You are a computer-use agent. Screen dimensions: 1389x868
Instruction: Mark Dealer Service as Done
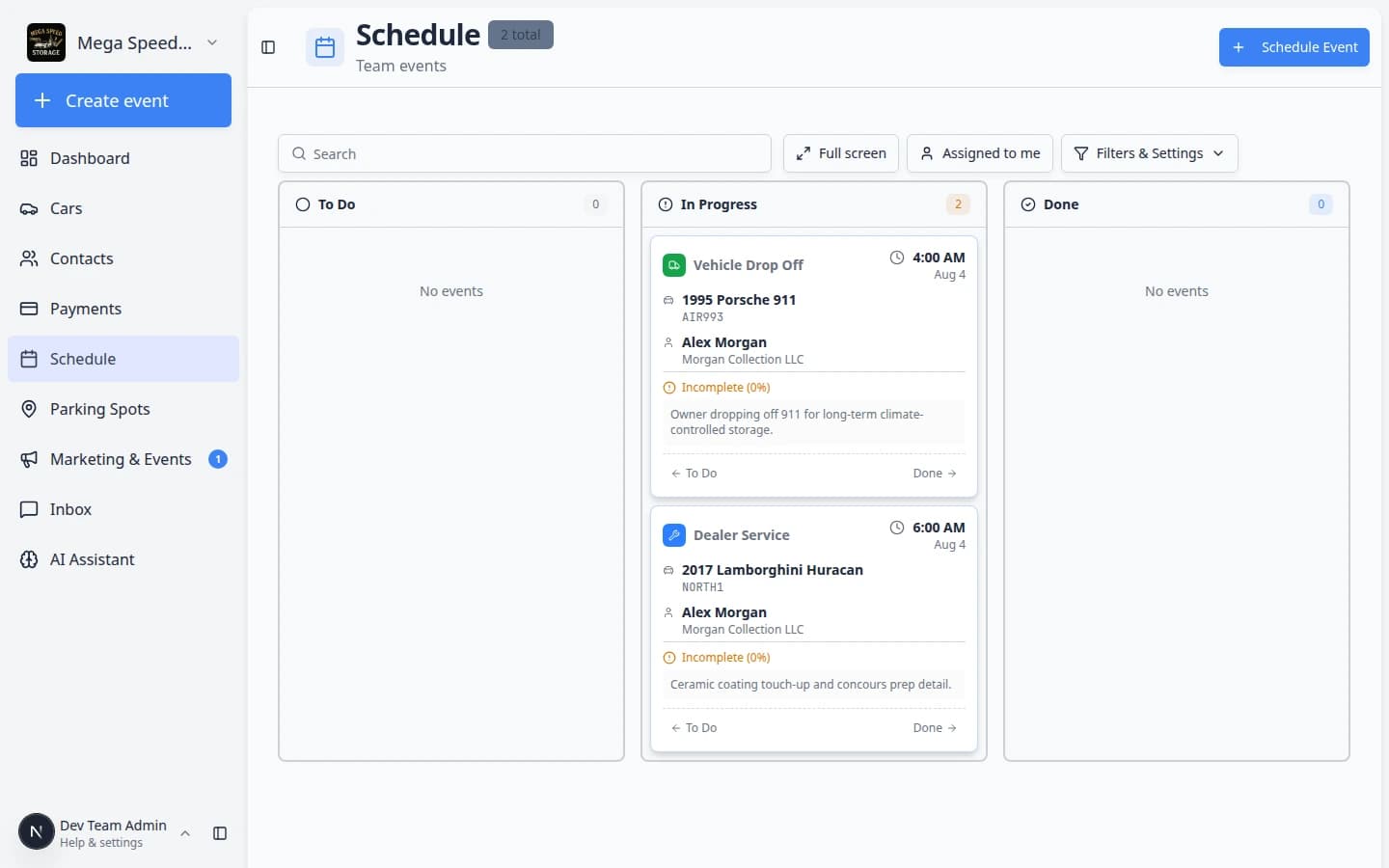[x=935, y=728]
